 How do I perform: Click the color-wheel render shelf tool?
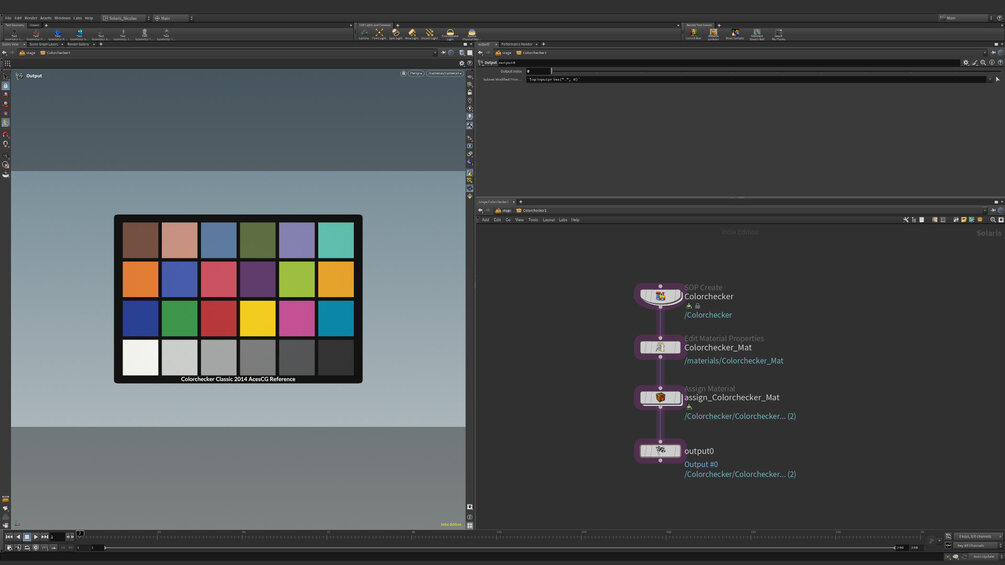pos(735,33)
